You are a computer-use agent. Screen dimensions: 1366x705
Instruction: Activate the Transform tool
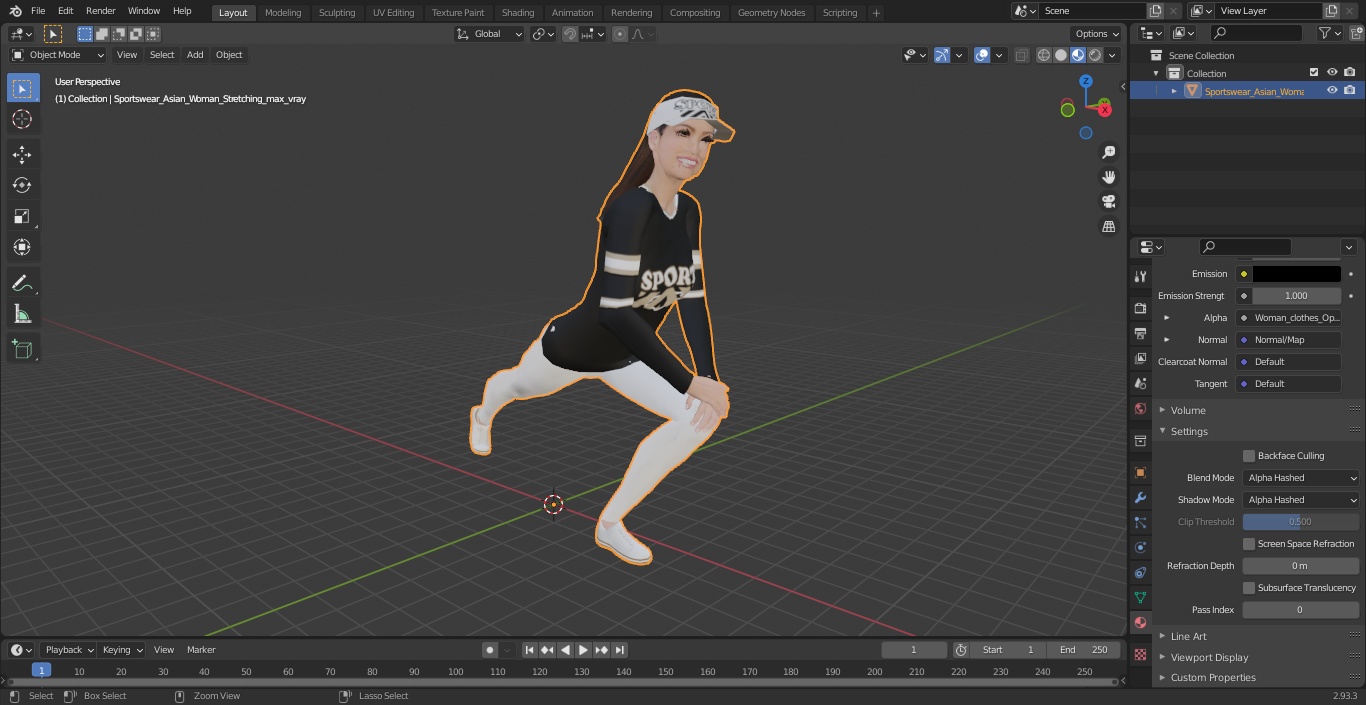click(x=22, y=247)
